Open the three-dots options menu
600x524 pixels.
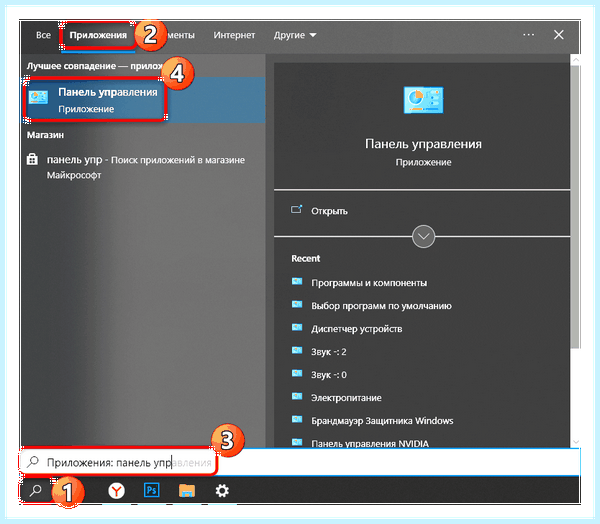click(528, 35)
